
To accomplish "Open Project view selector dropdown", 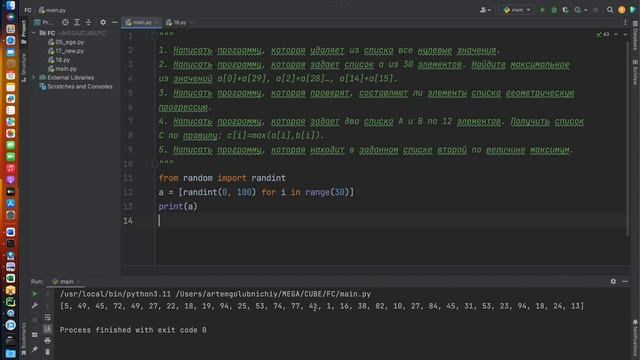I will coord(44,22).
